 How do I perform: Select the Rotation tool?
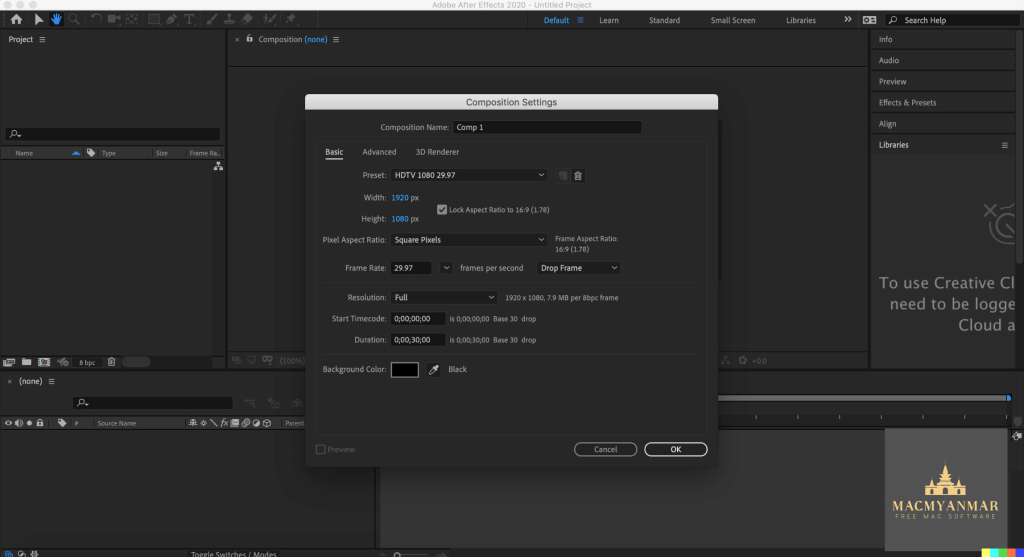coord(96,20)
